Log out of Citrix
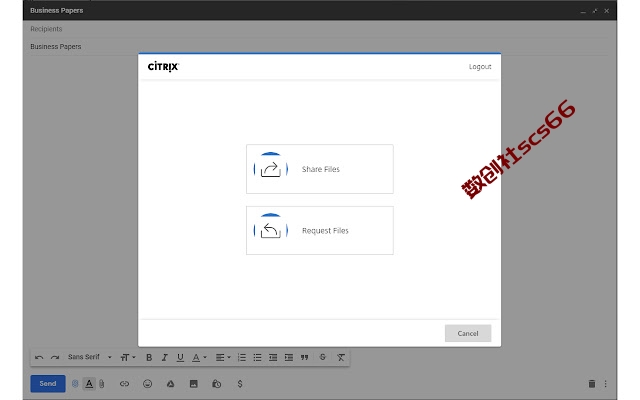The width and height of the screenshot is (640, 400). 480,67
